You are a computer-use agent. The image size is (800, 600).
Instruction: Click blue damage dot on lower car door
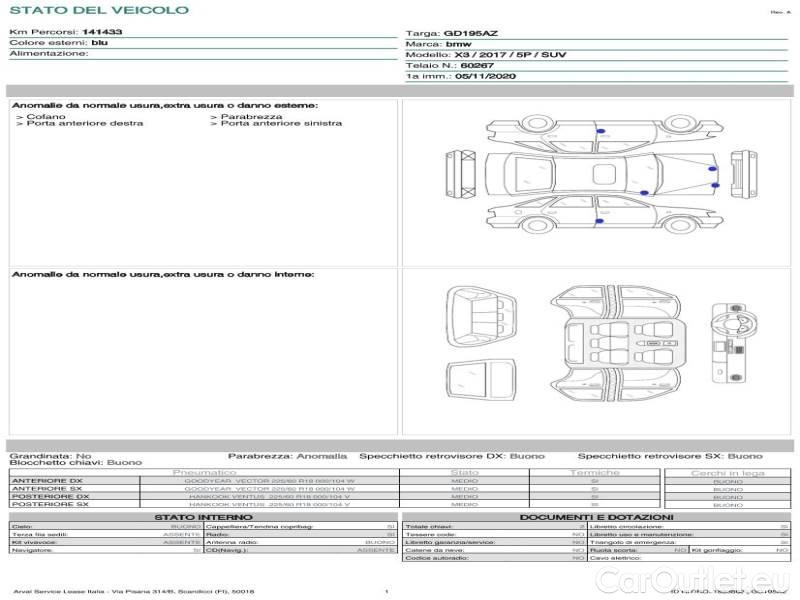pyautogui.click(x=598, y=220)
